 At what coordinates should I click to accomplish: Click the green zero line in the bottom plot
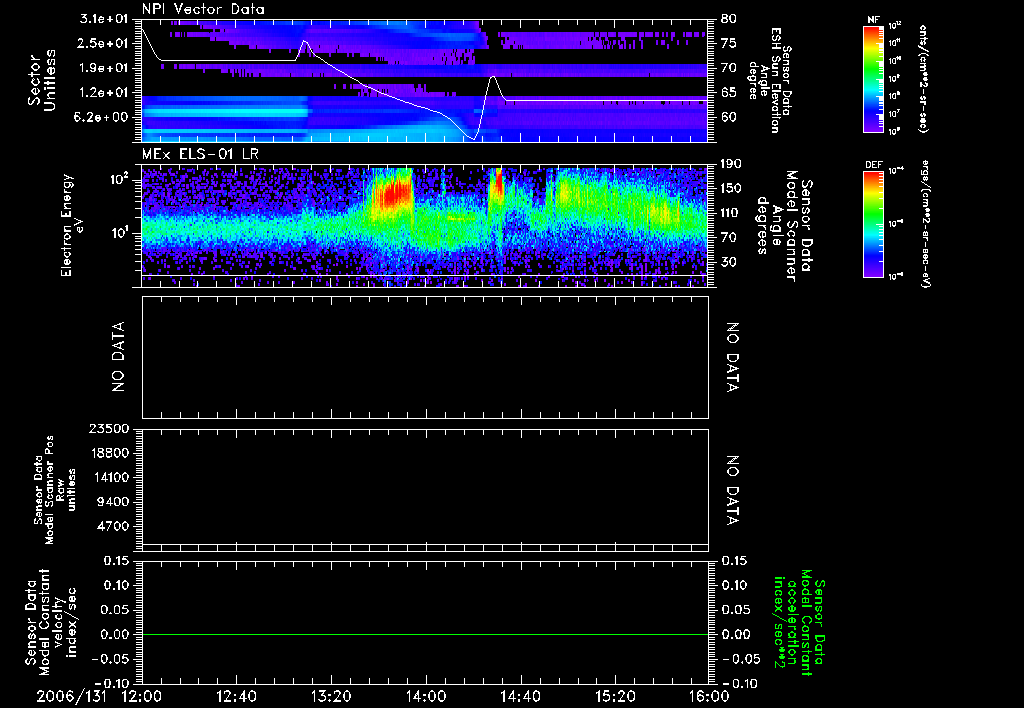425,634
